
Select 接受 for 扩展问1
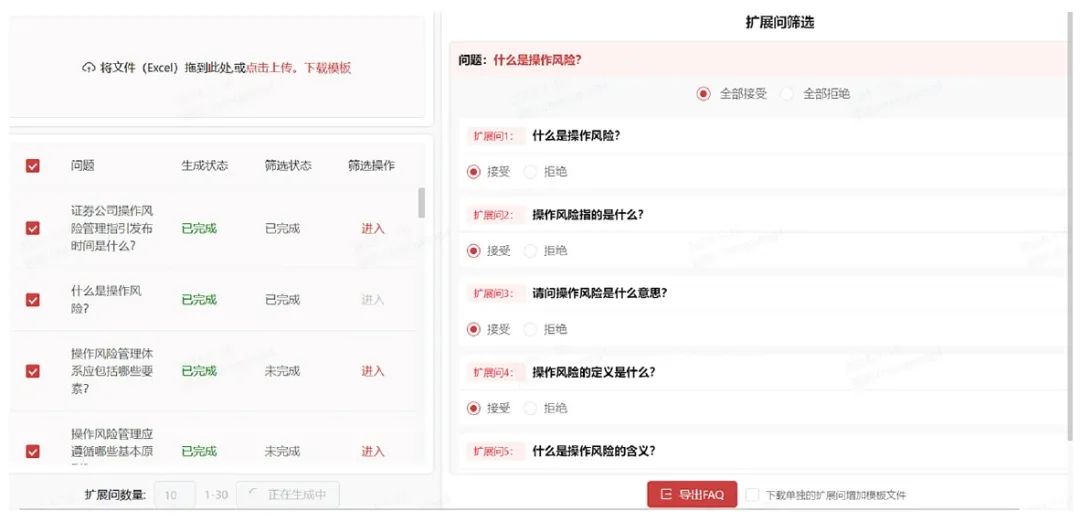click(473, 171)
